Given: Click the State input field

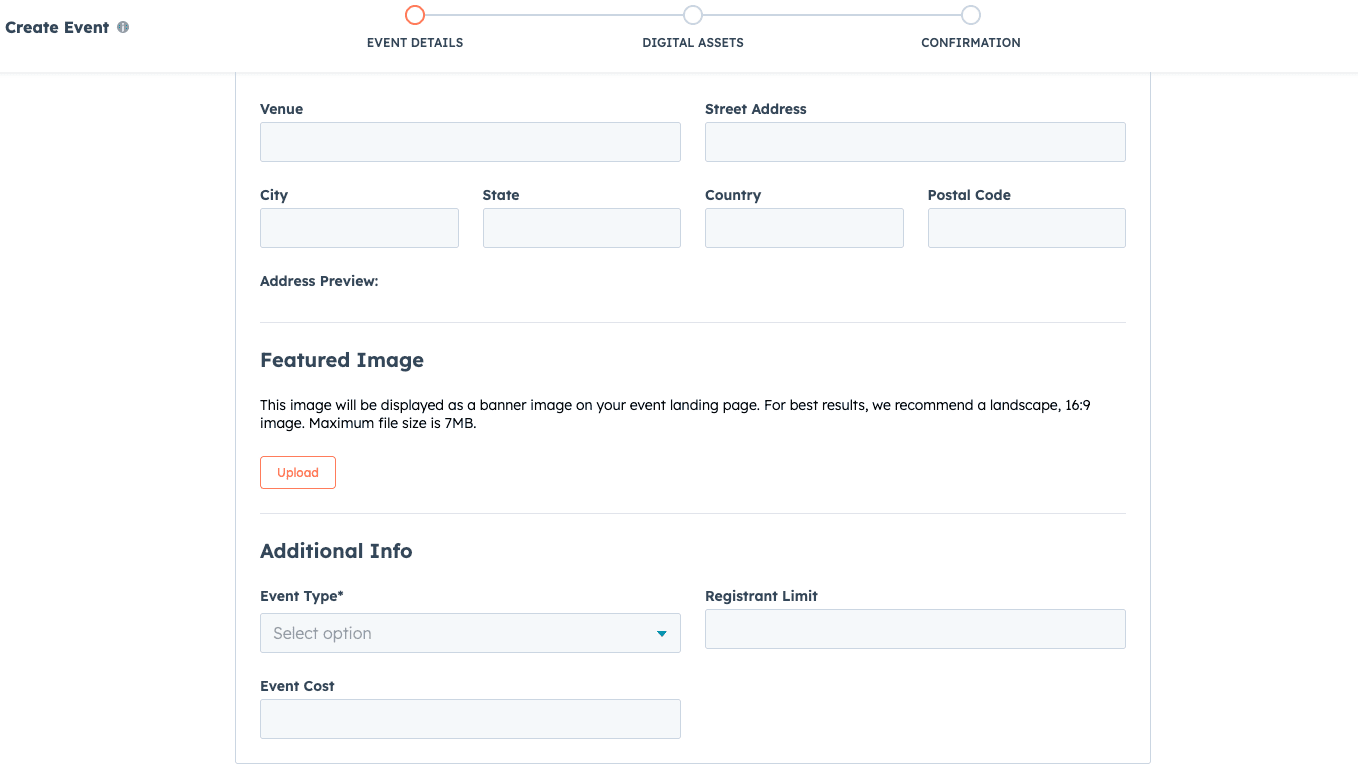Looking at the screenshot, I should point(582,228).
